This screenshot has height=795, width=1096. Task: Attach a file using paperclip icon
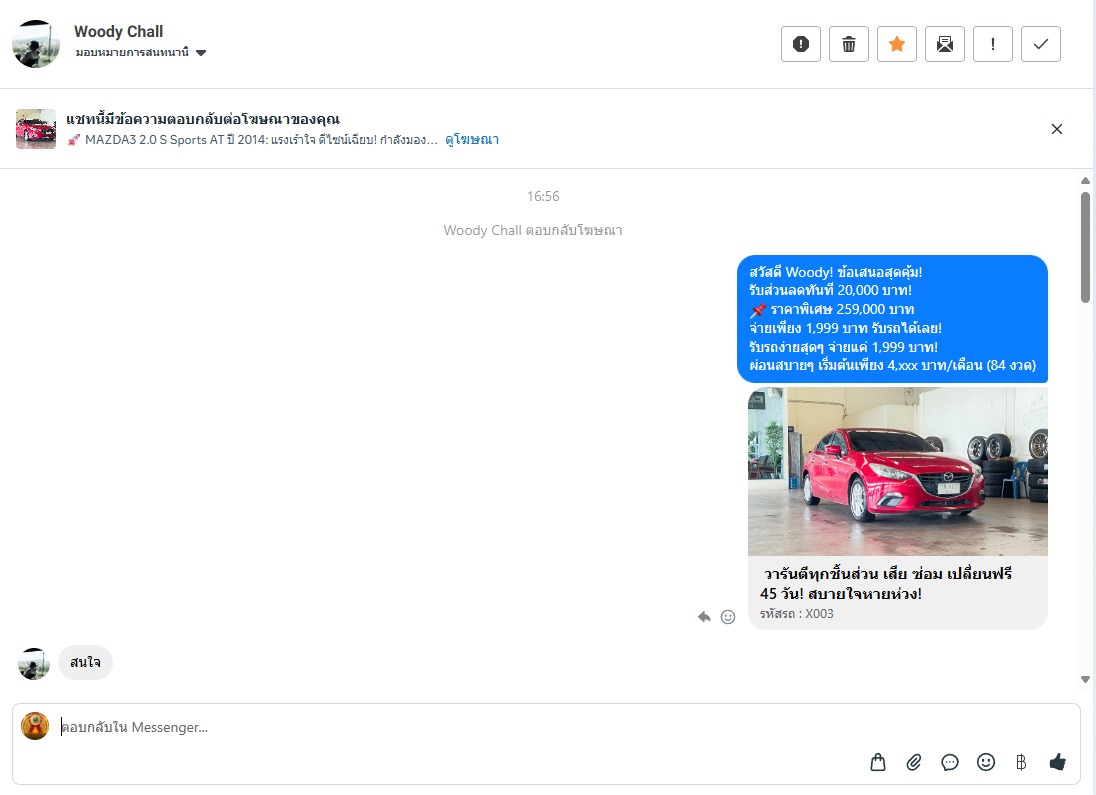pos(914,762)
